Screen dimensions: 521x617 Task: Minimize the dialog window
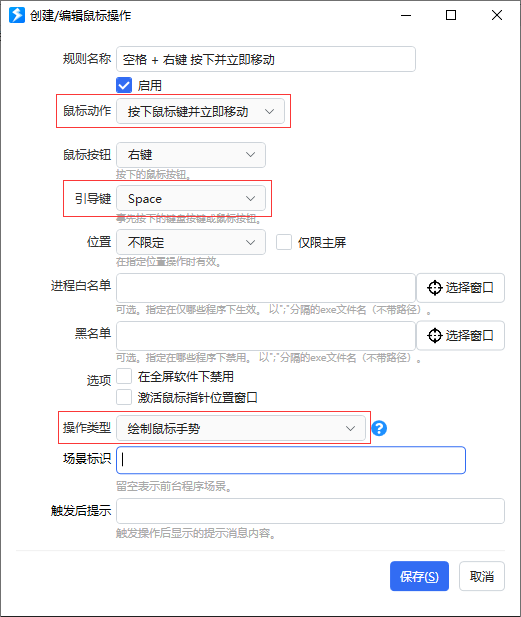click(406, 16)
